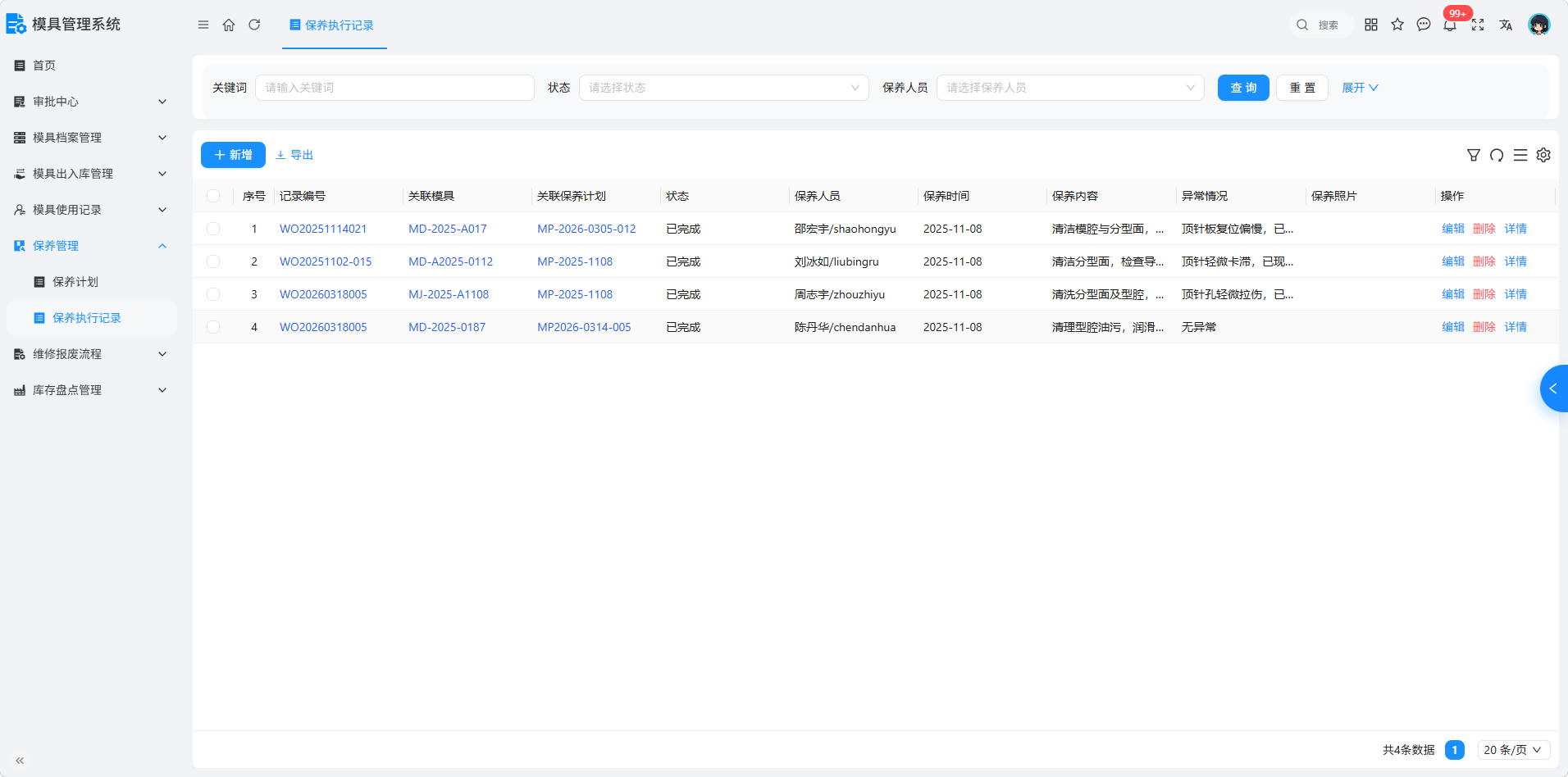Viewport: 1568px width, 777px height.
Task: Delete row with MD-A2025-0112
Action: point(1484,261)
